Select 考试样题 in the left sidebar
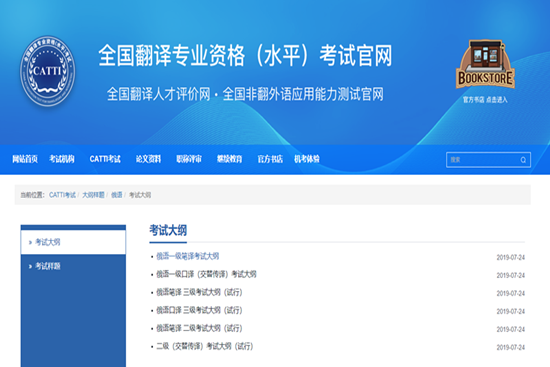The image size is (550, 367). click(x=73, y=266)
